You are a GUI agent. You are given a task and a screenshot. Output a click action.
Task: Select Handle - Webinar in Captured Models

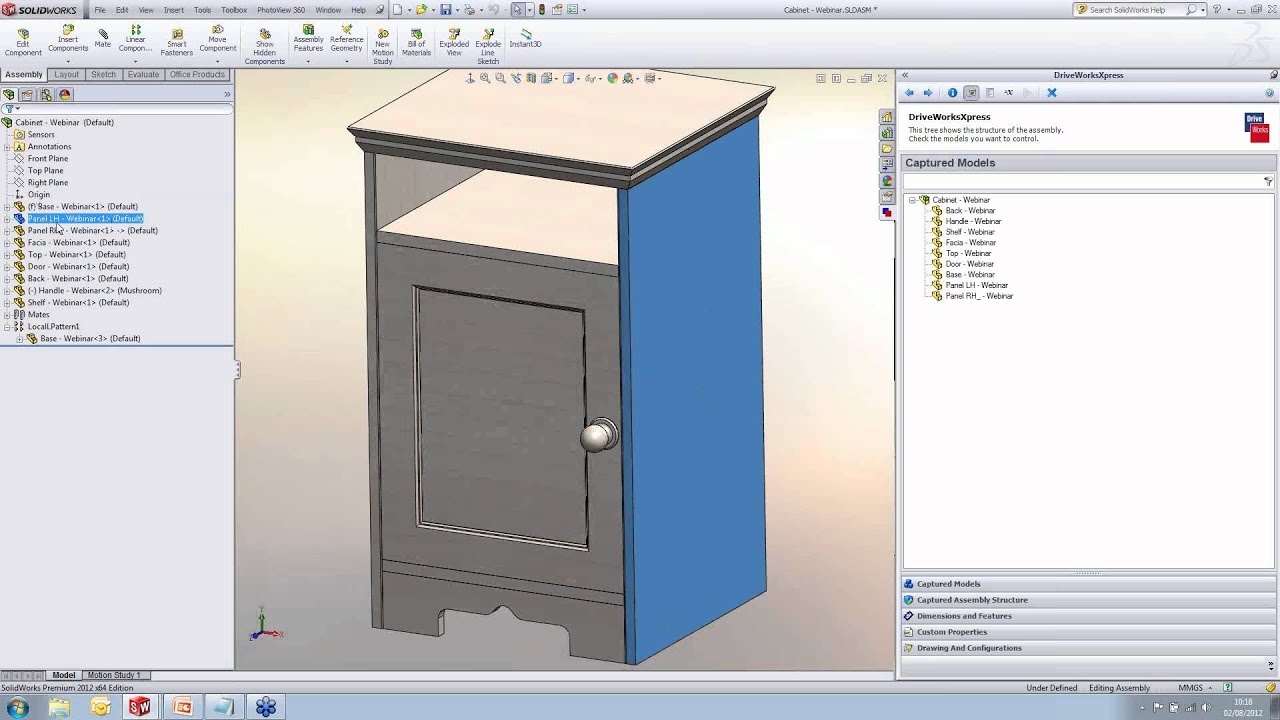coord(973,221)
